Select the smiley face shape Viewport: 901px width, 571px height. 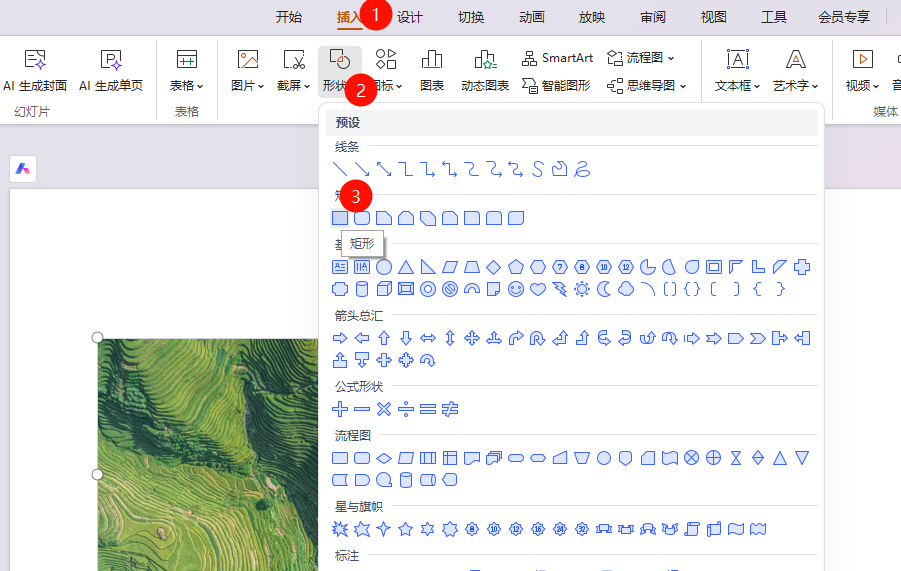click(x=516, y=289)
